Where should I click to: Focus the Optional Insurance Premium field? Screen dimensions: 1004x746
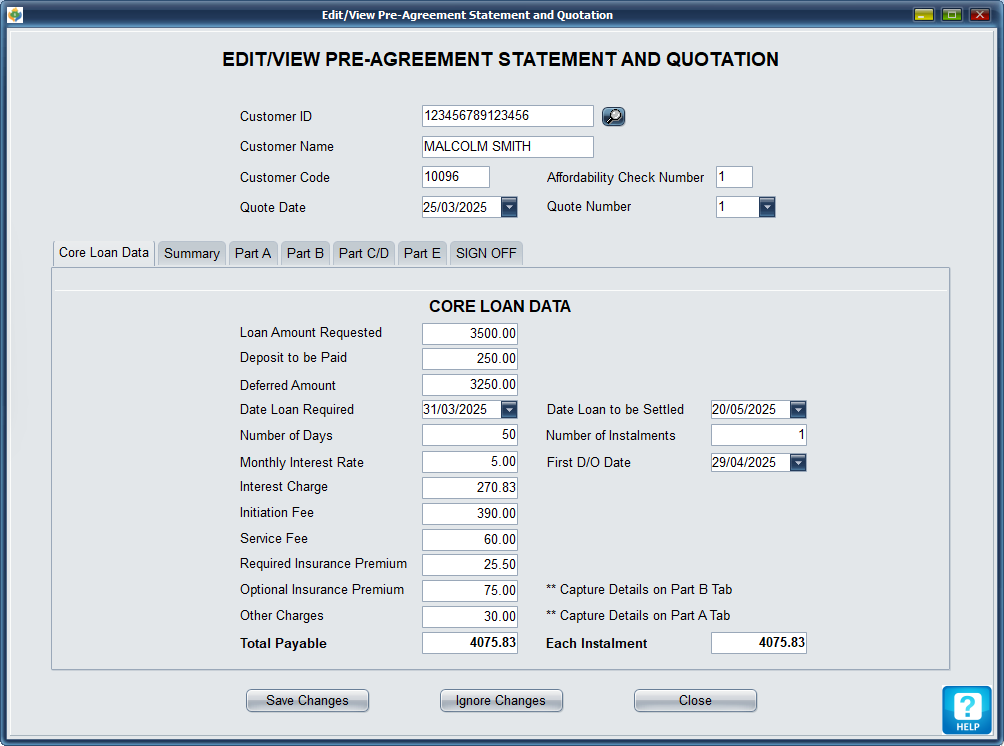[x=469, y=590]
